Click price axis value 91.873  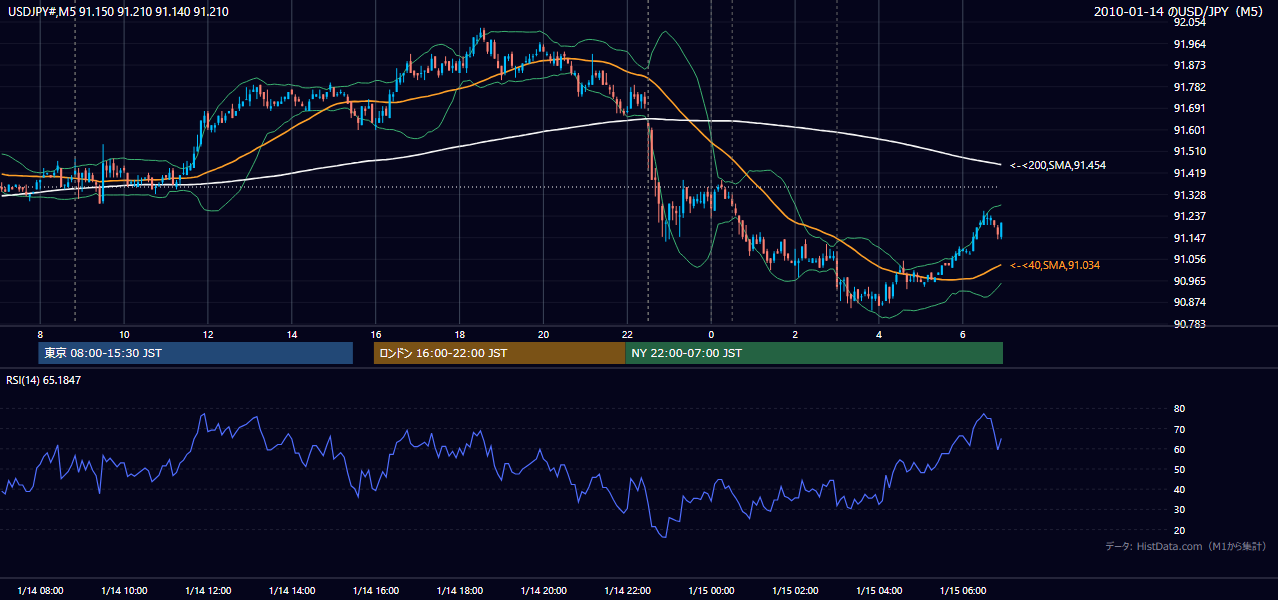pyautogui.click(x=1189, y=66)
